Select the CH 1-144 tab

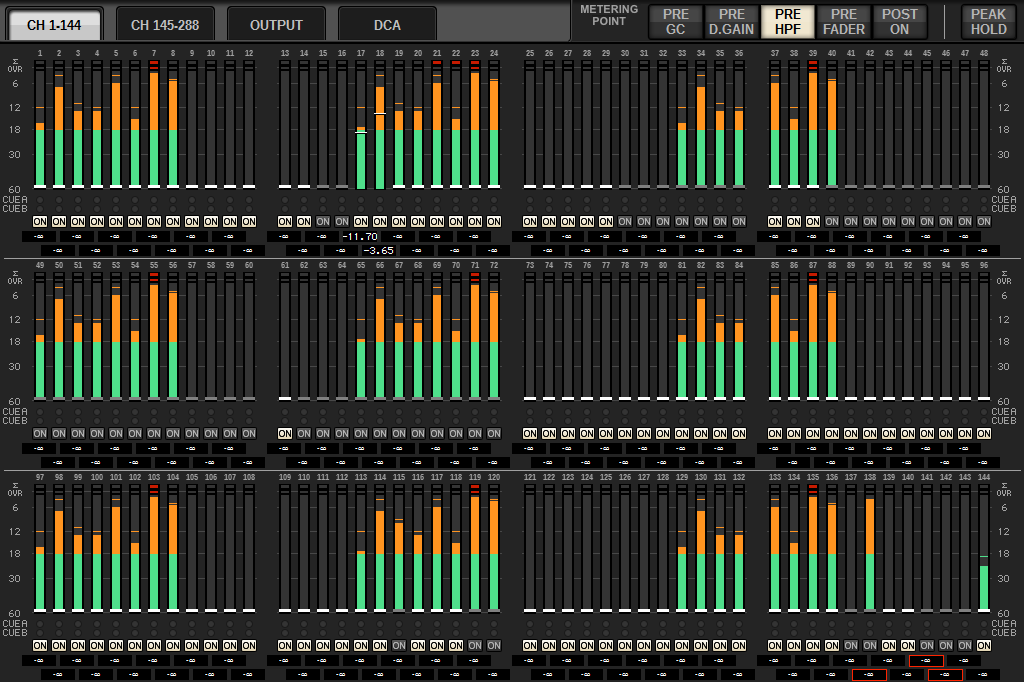pos(54,25)
